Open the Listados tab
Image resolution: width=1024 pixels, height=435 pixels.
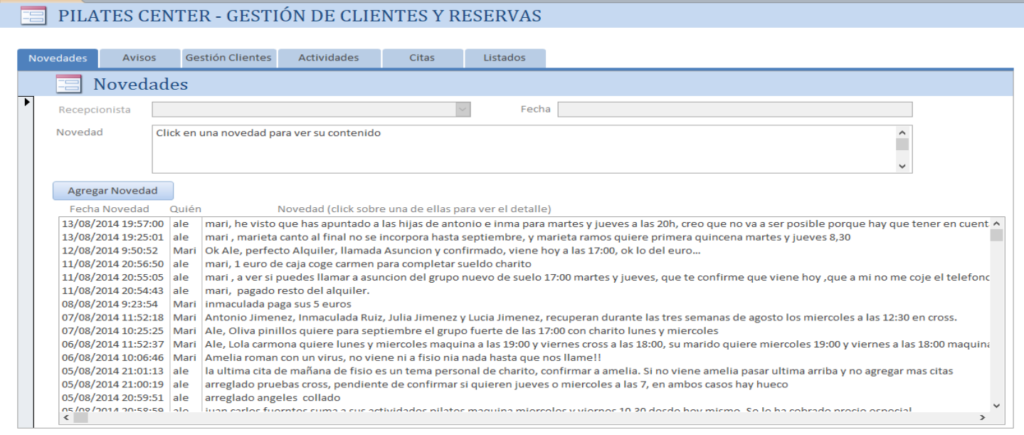click(504, 58)
